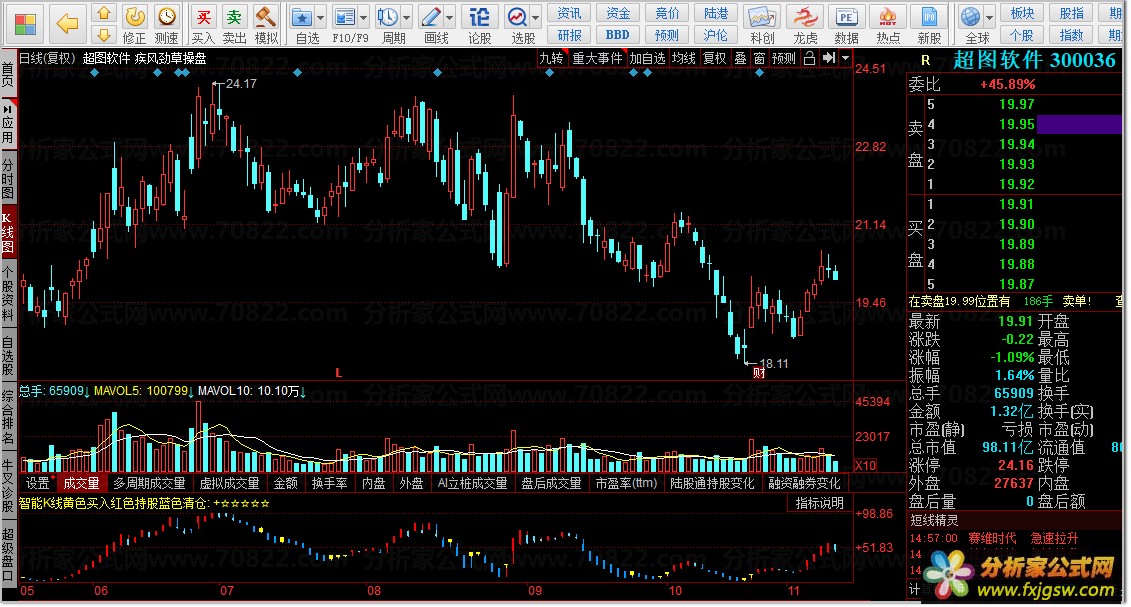Click the colorful home grid icon
Image resolution: width=1131 pixels, height=607 pixels.
[25, 23]
